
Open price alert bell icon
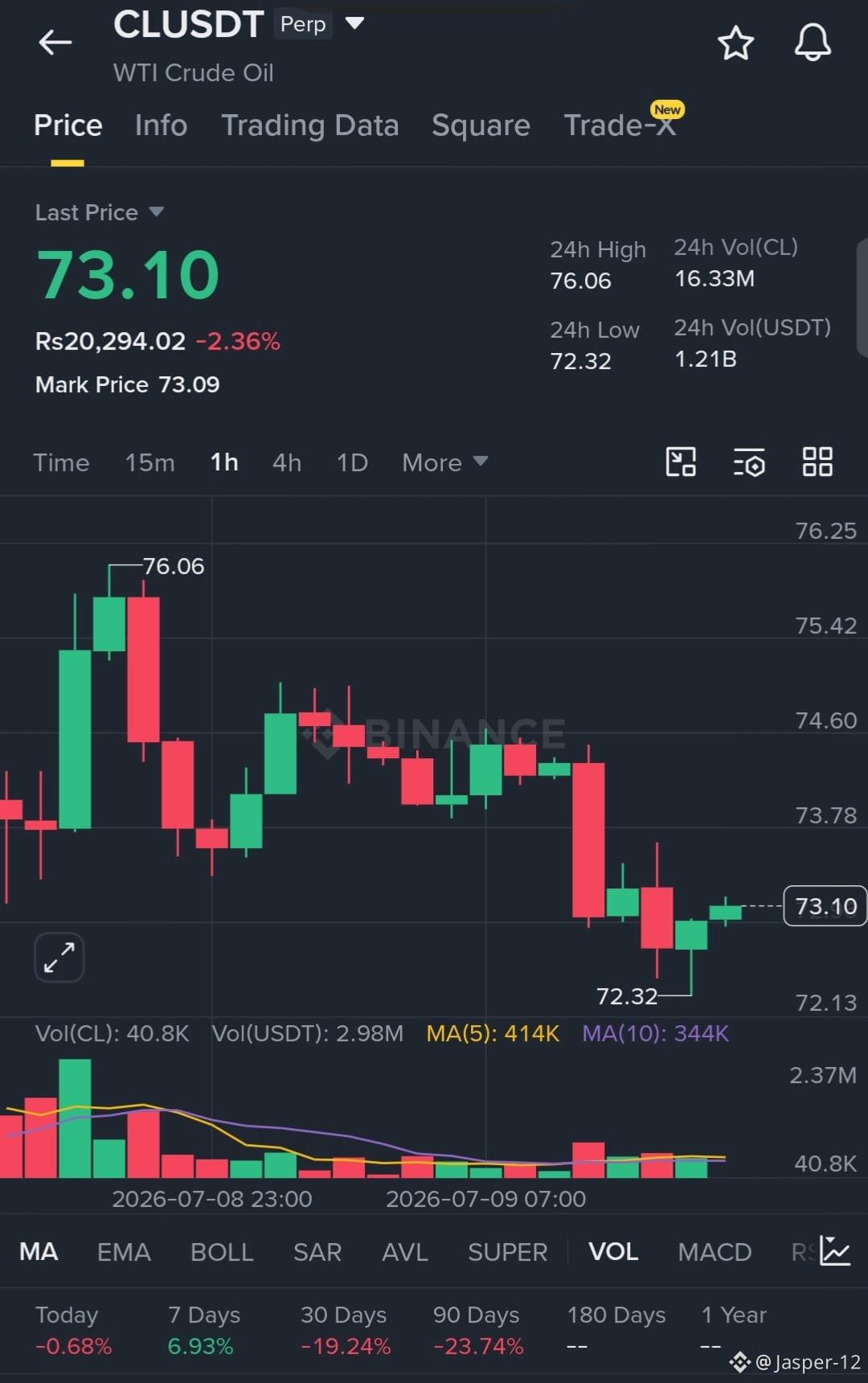point(813,42)
